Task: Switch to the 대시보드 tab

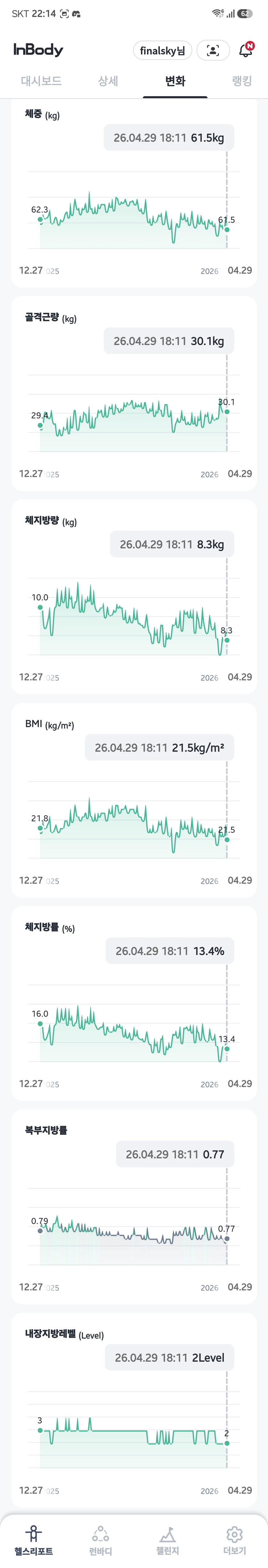Action: [x=41, y=81]
